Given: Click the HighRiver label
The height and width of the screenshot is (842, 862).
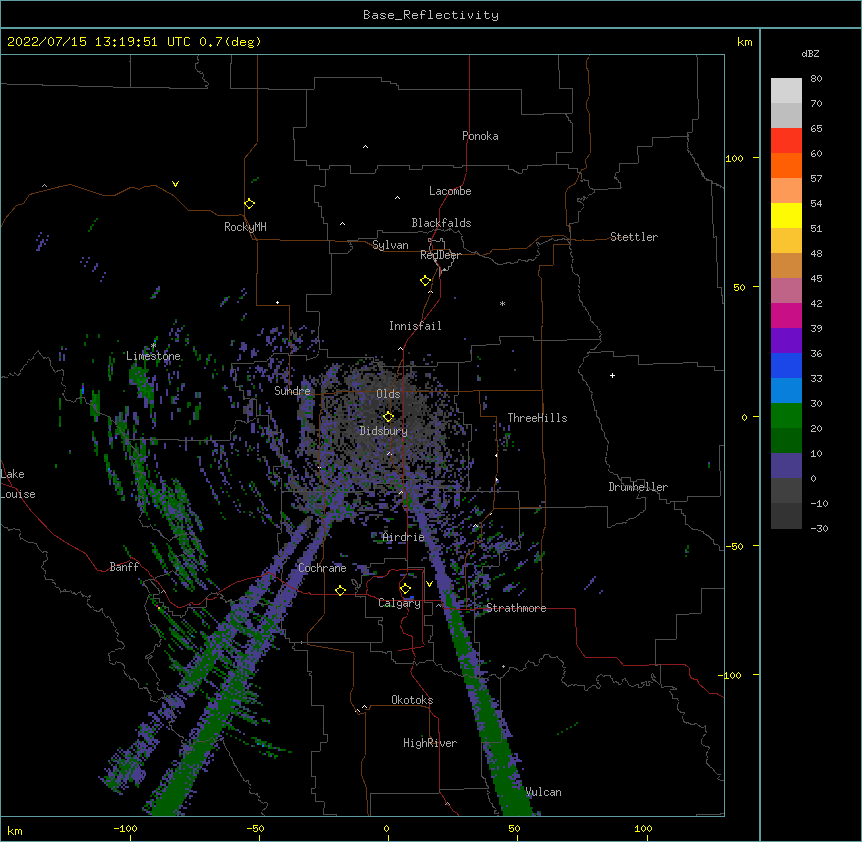Looking at the screenshot, I should [x=430, y=743].
